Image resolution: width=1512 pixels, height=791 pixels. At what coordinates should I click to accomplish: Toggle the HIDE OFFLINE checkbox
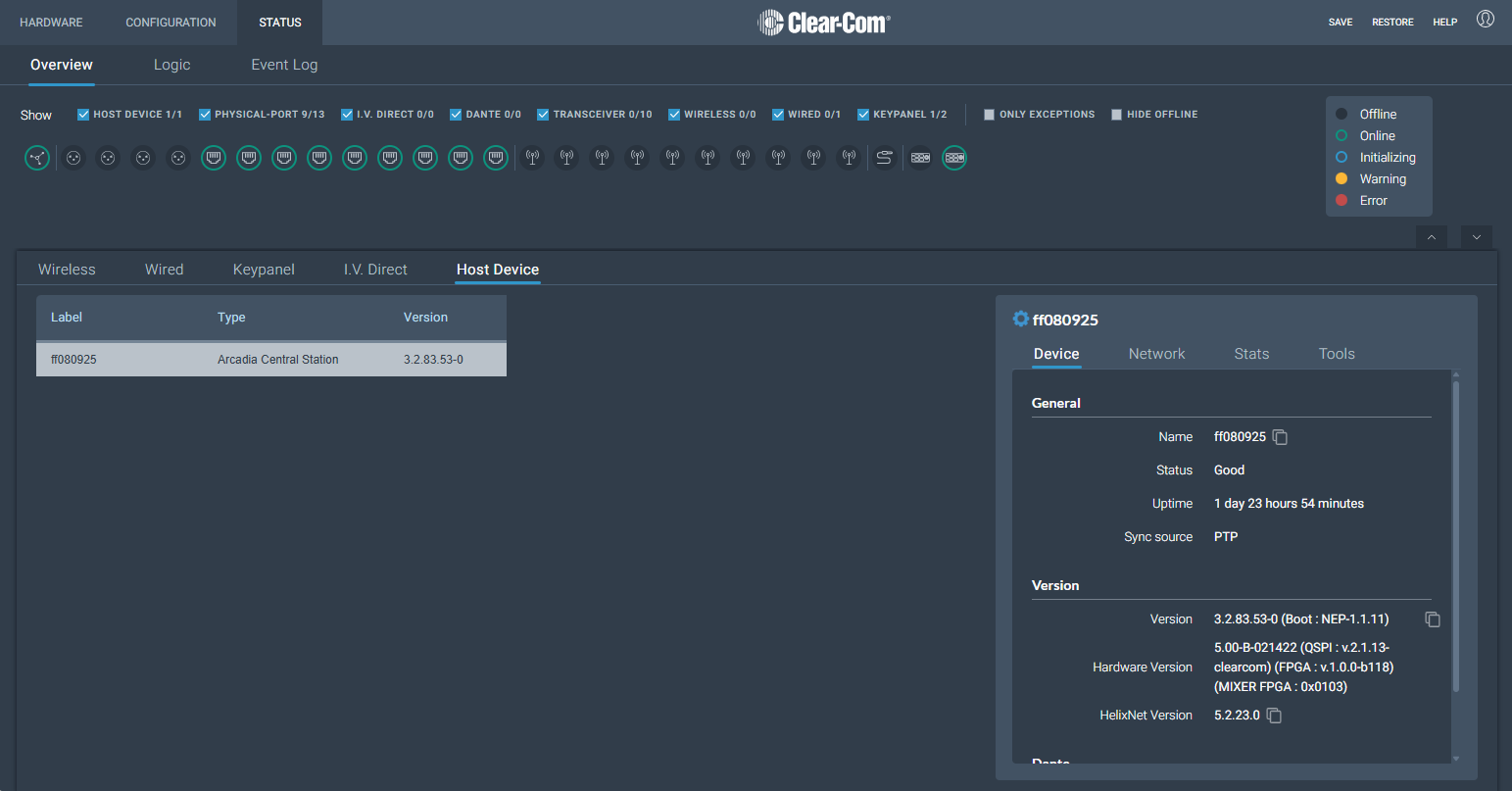point(1117,115)
